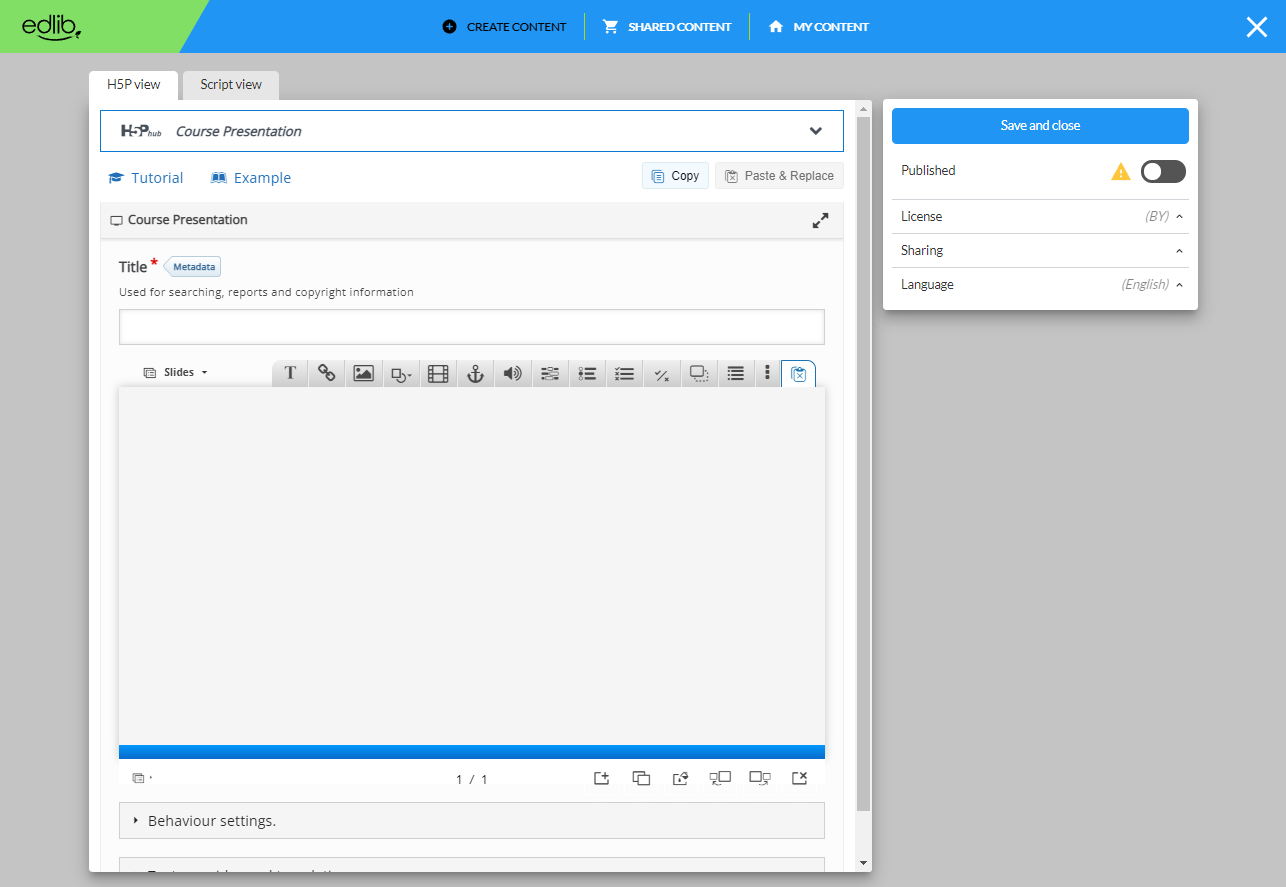Move the slide right in order
Image resolution: width=1286 pixels, height=887 pixels.
click(x=760, y=778)
